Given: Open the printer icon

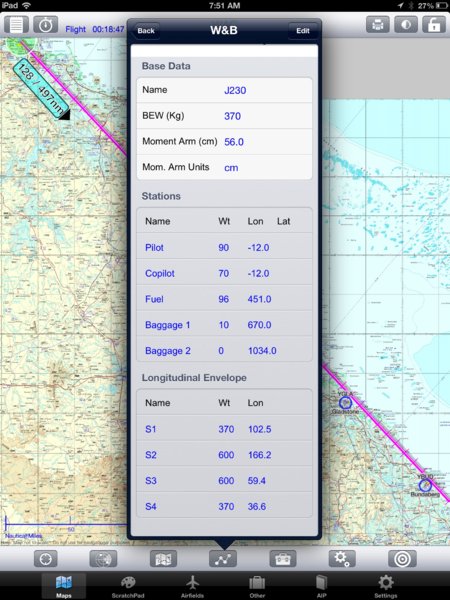Looking at the screenshot, I should pyautogui.click(x=378, y=25).
